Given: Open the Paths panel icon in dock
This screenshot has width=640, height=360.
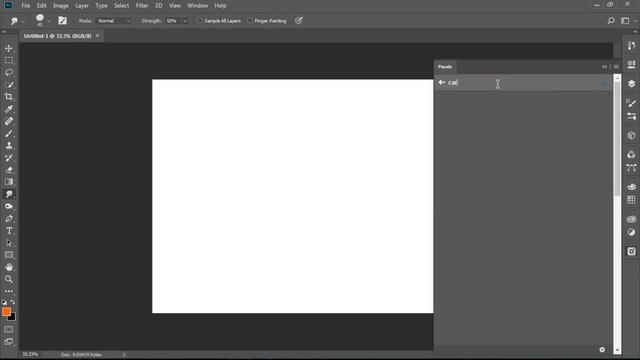Looking at the screenshot, I should tap(631, 168).
